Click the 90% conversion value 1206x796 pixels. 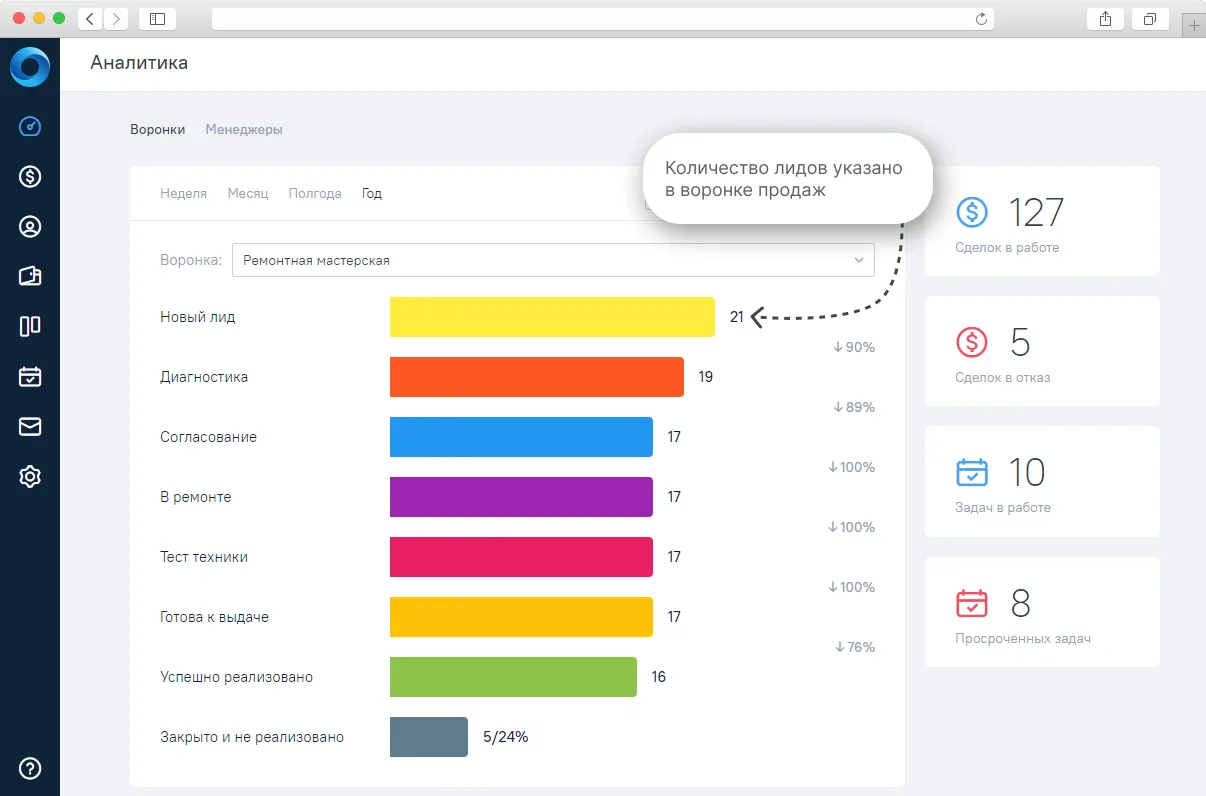pos(854,347)
